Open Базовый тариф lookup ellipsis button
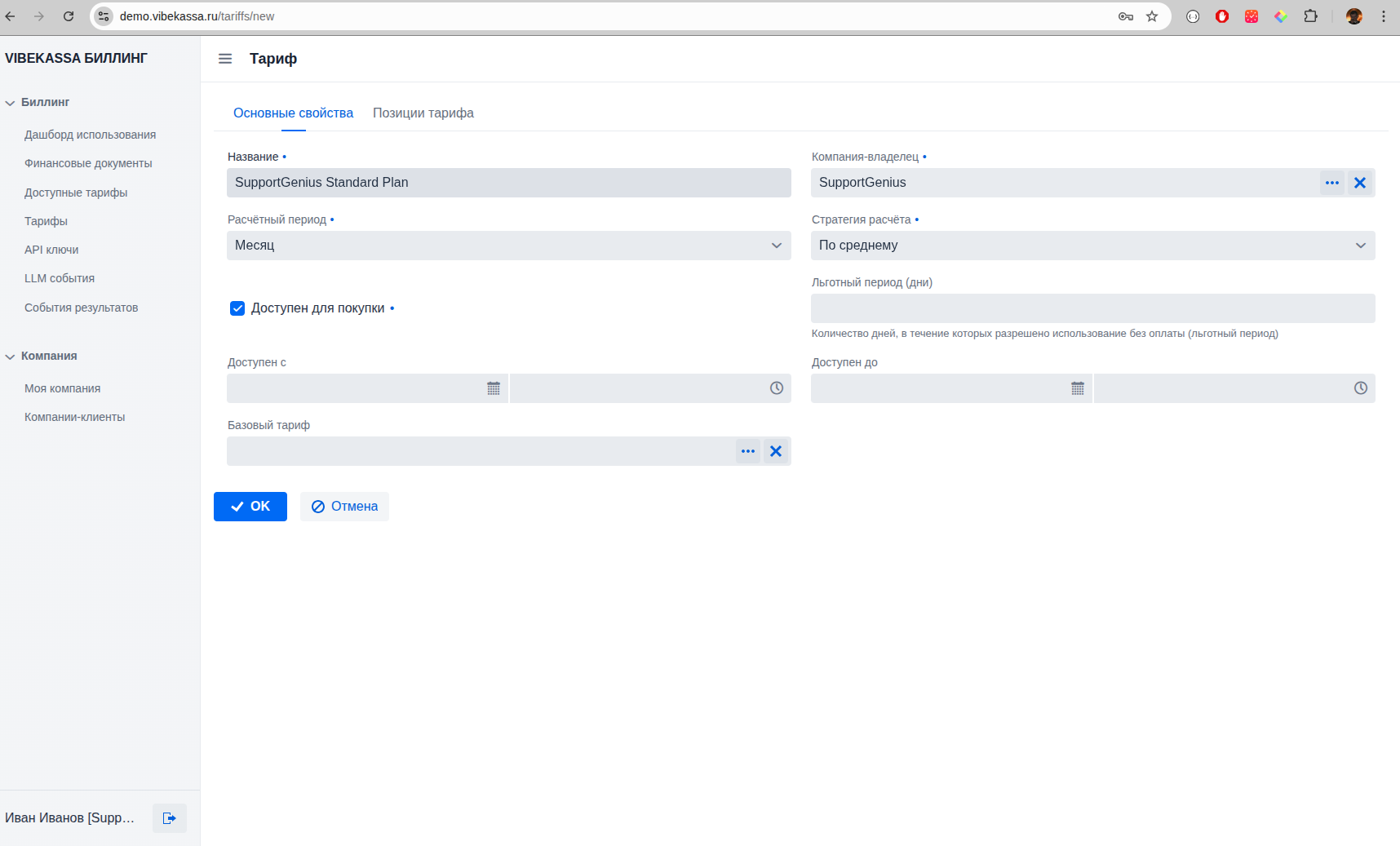 point(747,451)
